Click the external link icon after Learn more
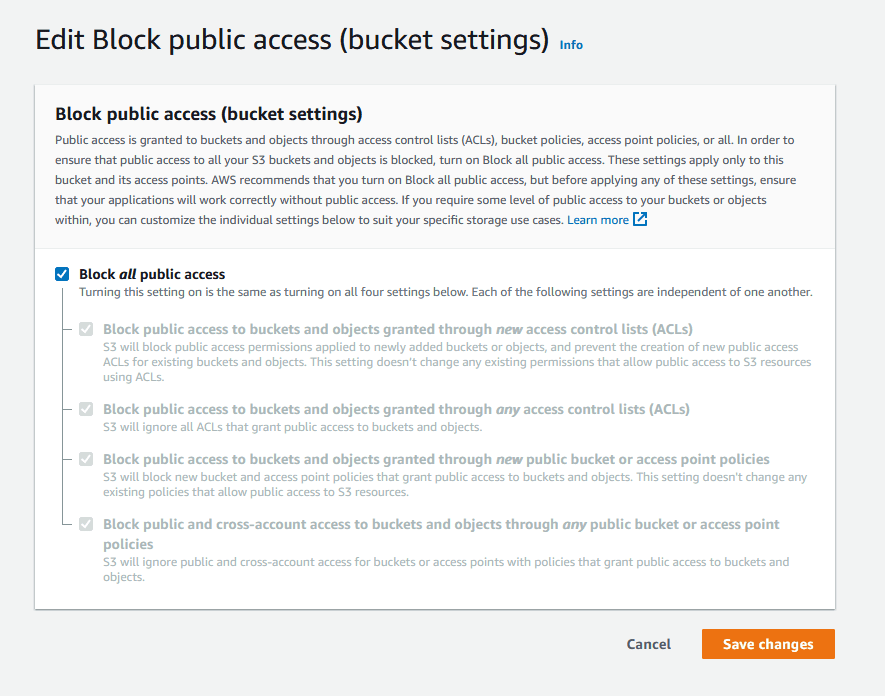Screen dimensions: 885x696 [x=640, y=220]
